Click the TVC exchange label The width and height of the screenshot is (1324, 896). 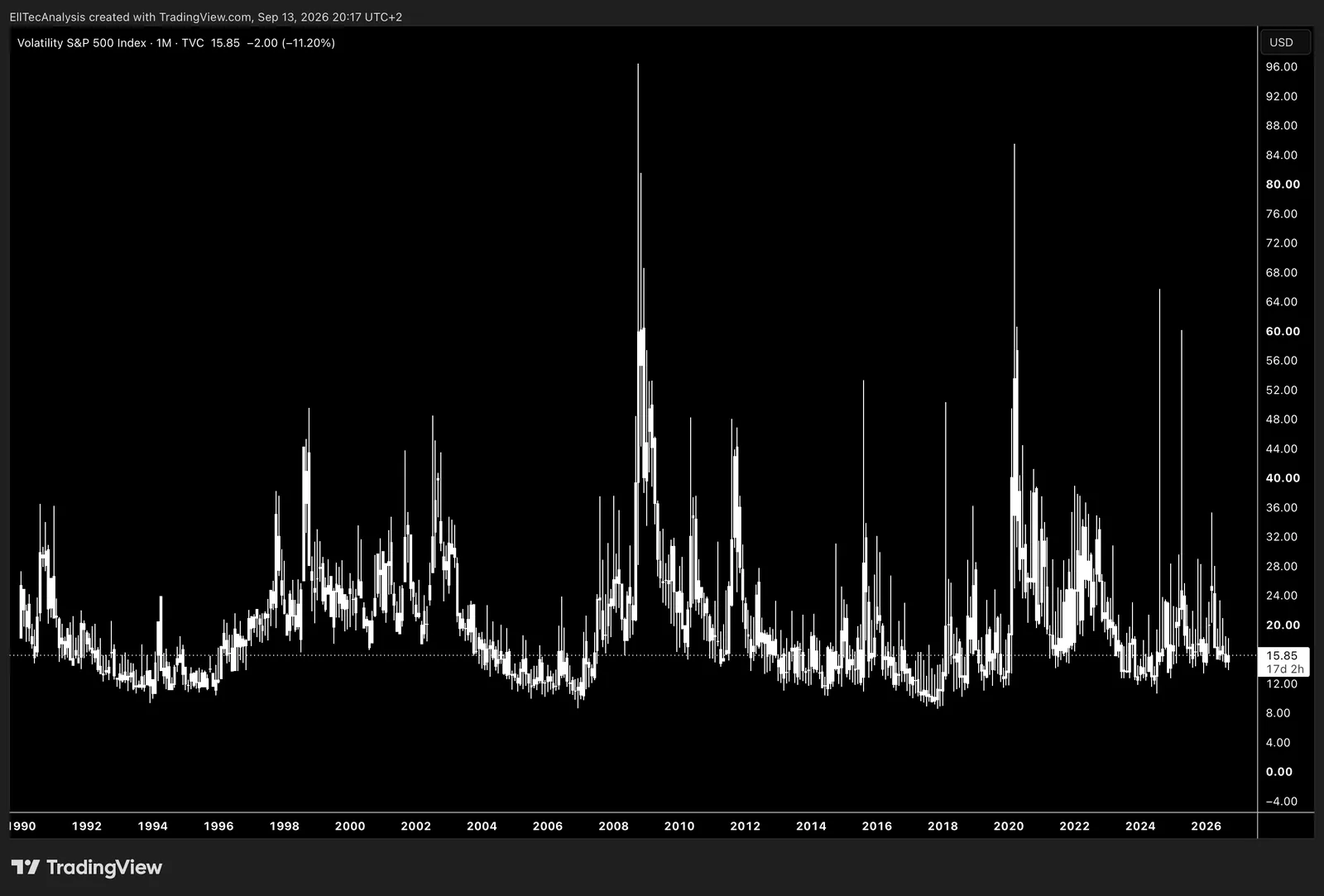pyautogui.click(x=193, y=43)
